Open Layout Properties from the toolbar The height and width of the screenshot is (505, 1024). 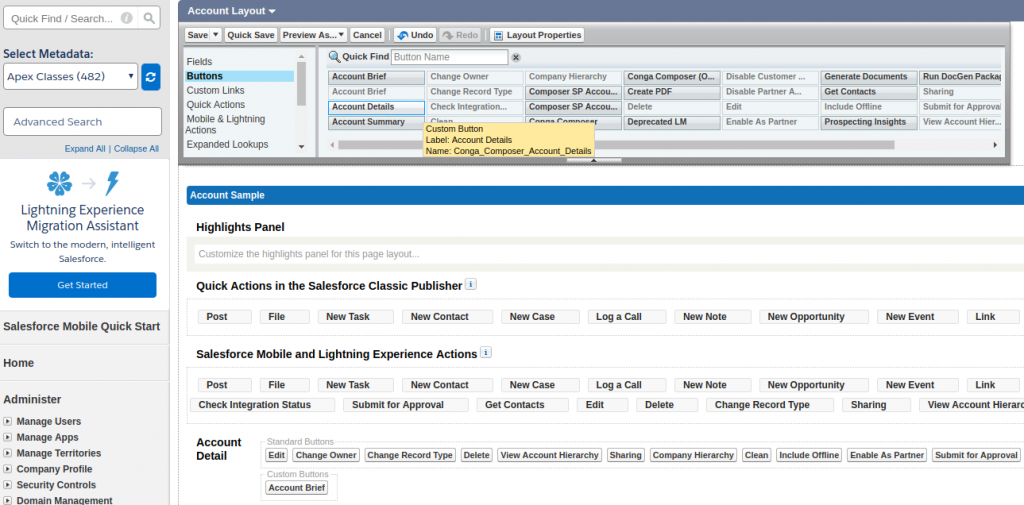pyautogui.click(x=537, y=35)
